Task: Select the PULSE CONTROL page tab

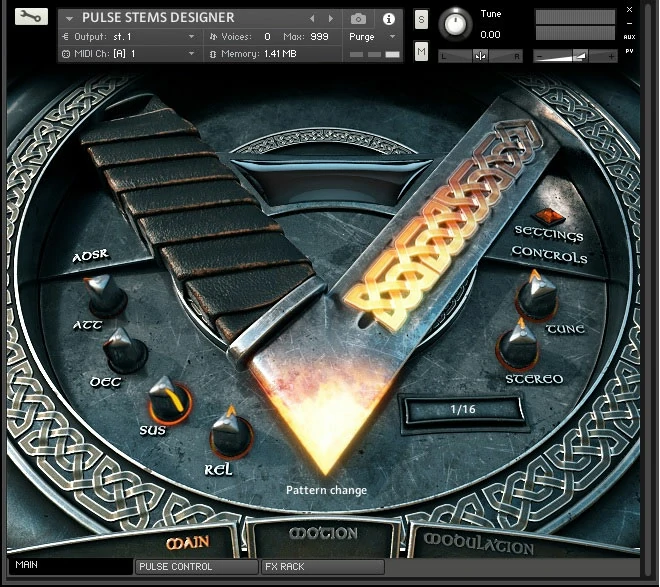Action: coord(196,566)
